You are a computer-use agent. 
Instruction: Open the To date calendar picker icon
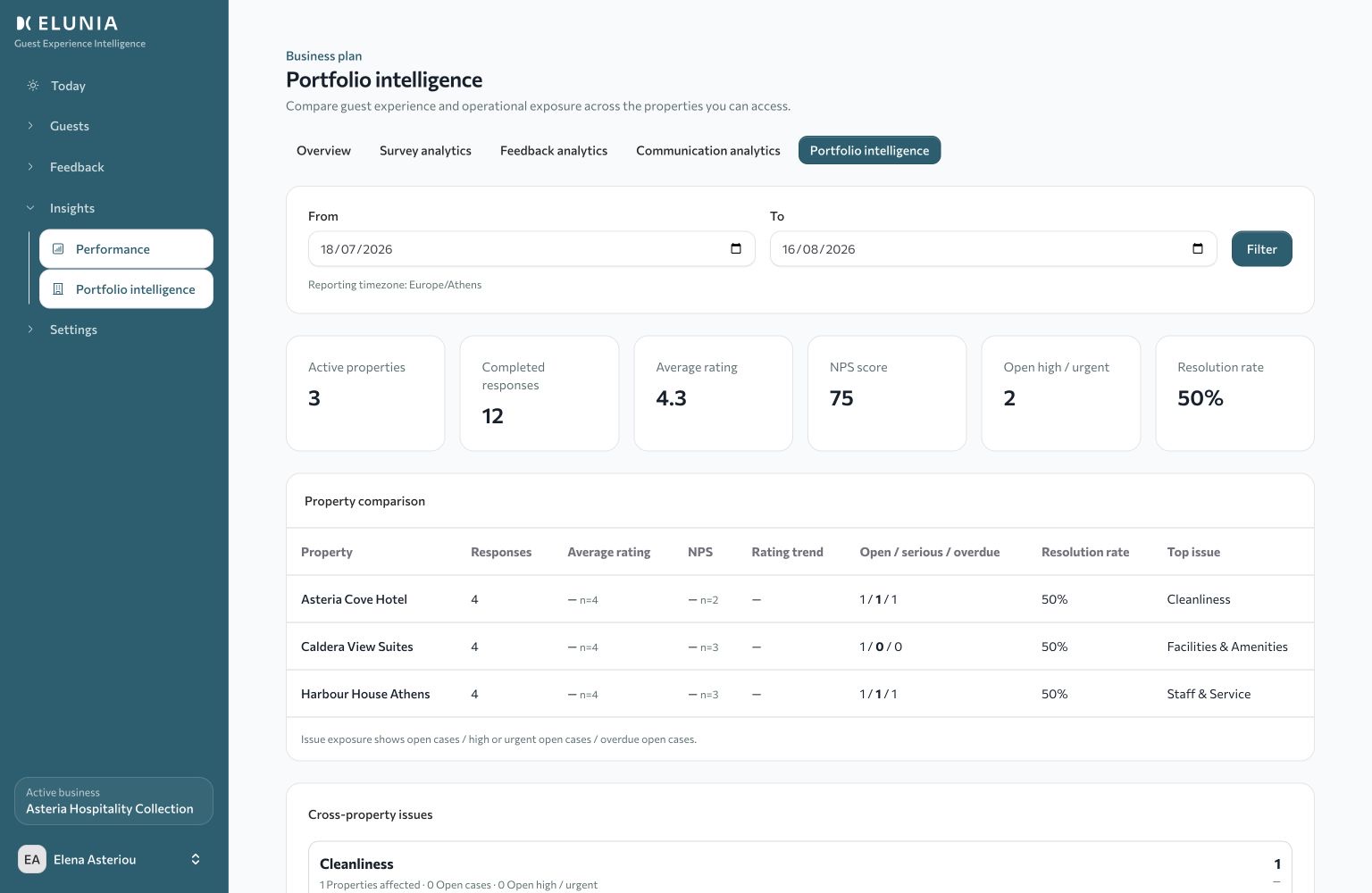(1198, 249)
